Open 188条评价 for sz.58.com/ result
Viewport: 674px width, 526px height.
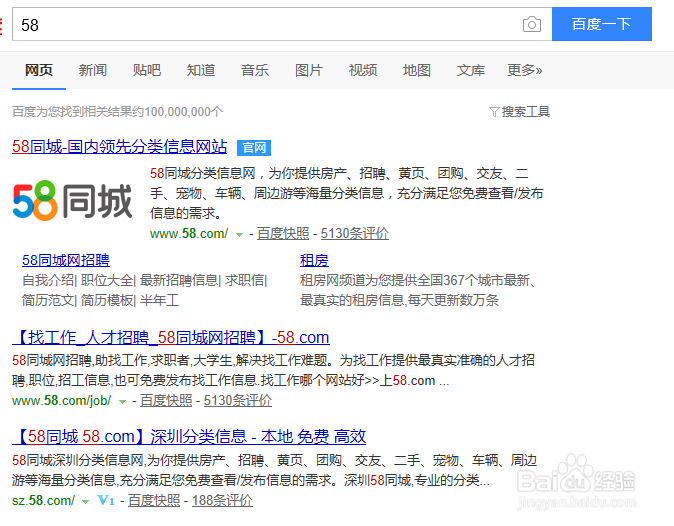[x=222, y=500]
